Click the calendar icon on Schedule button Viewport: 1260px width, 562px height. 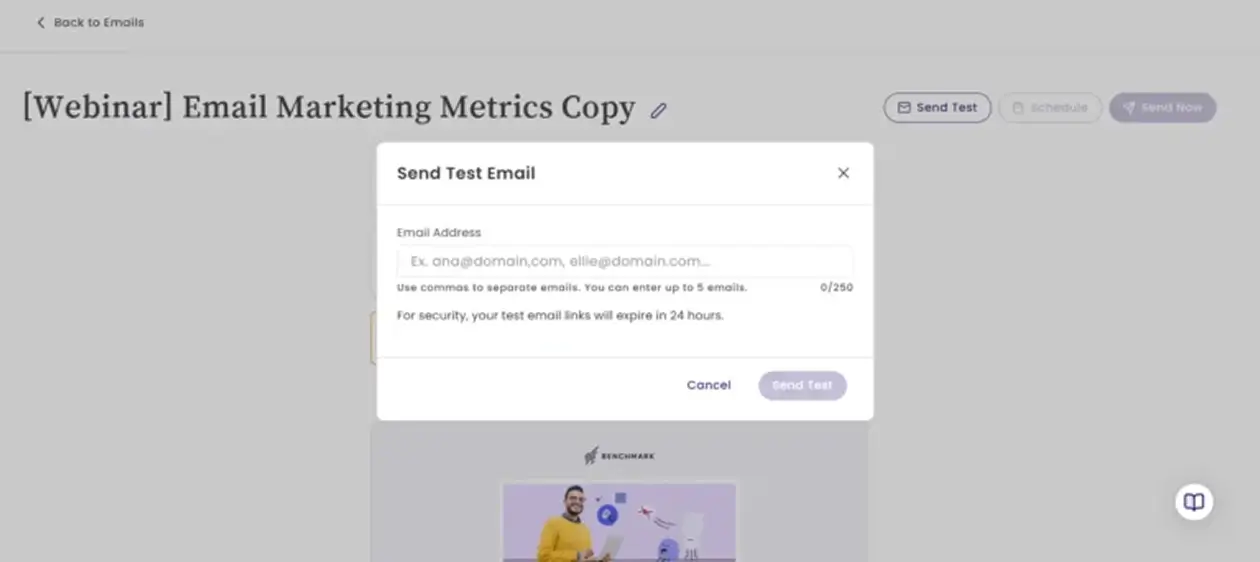[1018, 108]
